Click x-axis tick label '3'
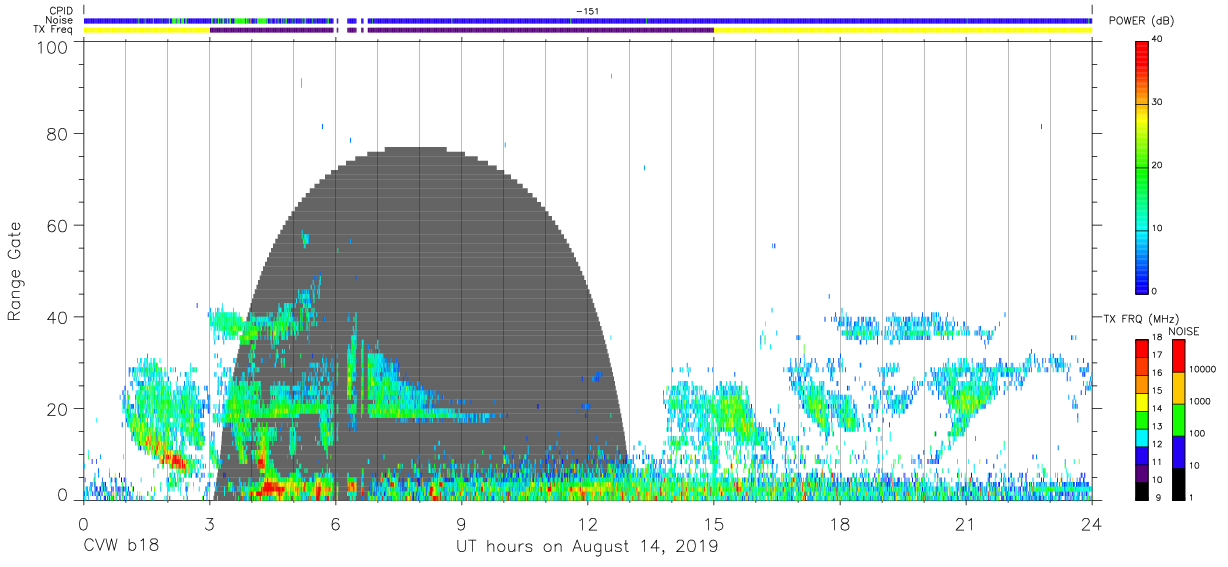1228x567 pixels. [209, 525]
